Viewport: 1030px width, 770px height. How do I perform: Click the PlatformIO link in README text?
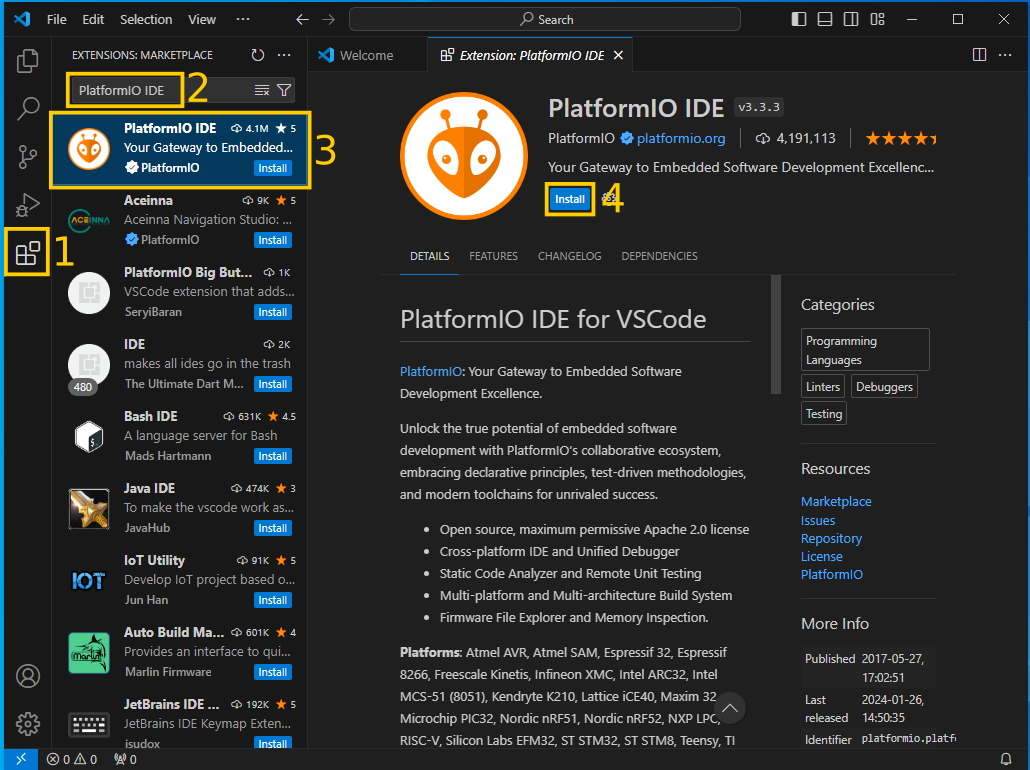(431, 371)
